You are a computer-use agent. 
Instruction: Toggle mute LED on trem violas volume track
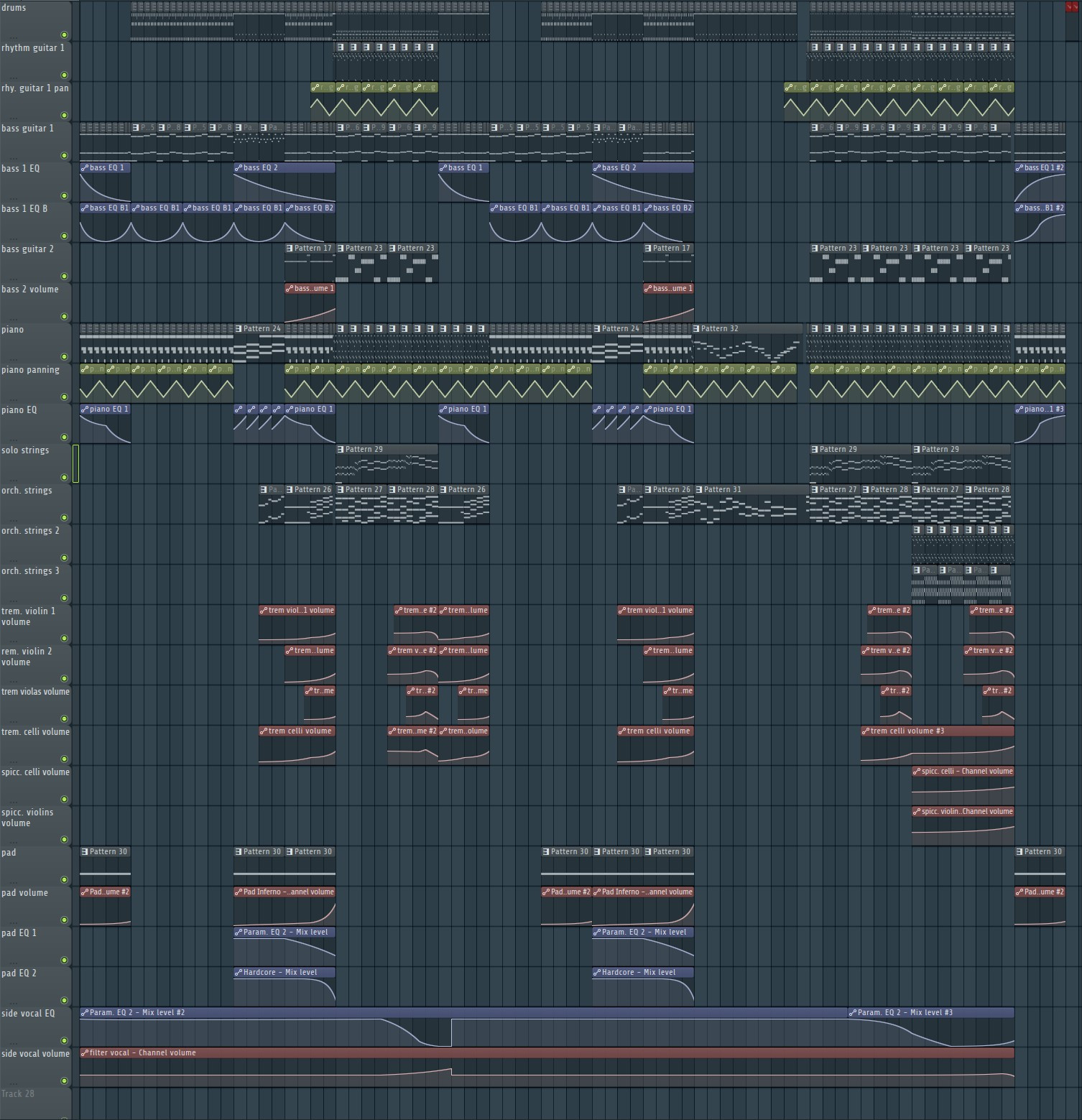click(64, 718)
